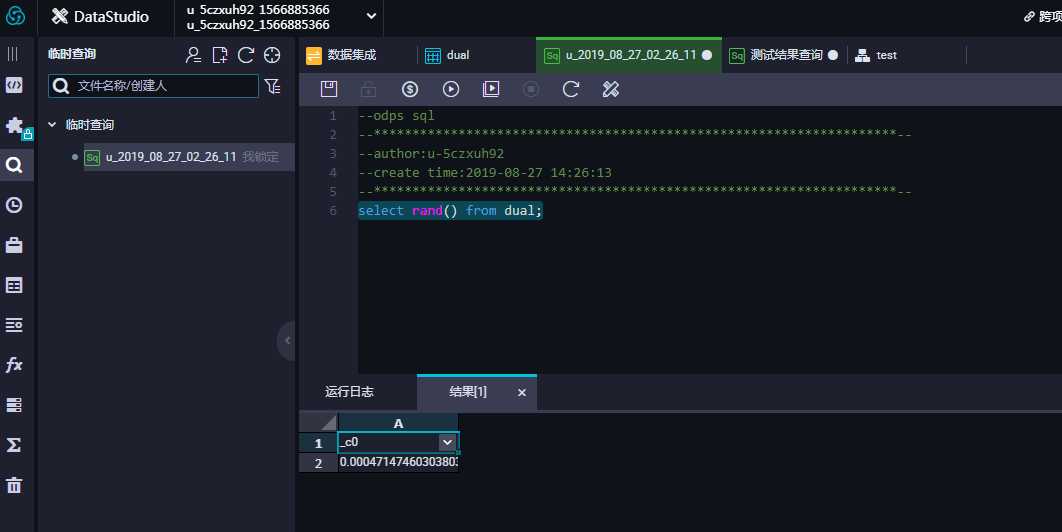Run the query with the play icon
The image size is (1062, 532).
[x=450, y=89]
